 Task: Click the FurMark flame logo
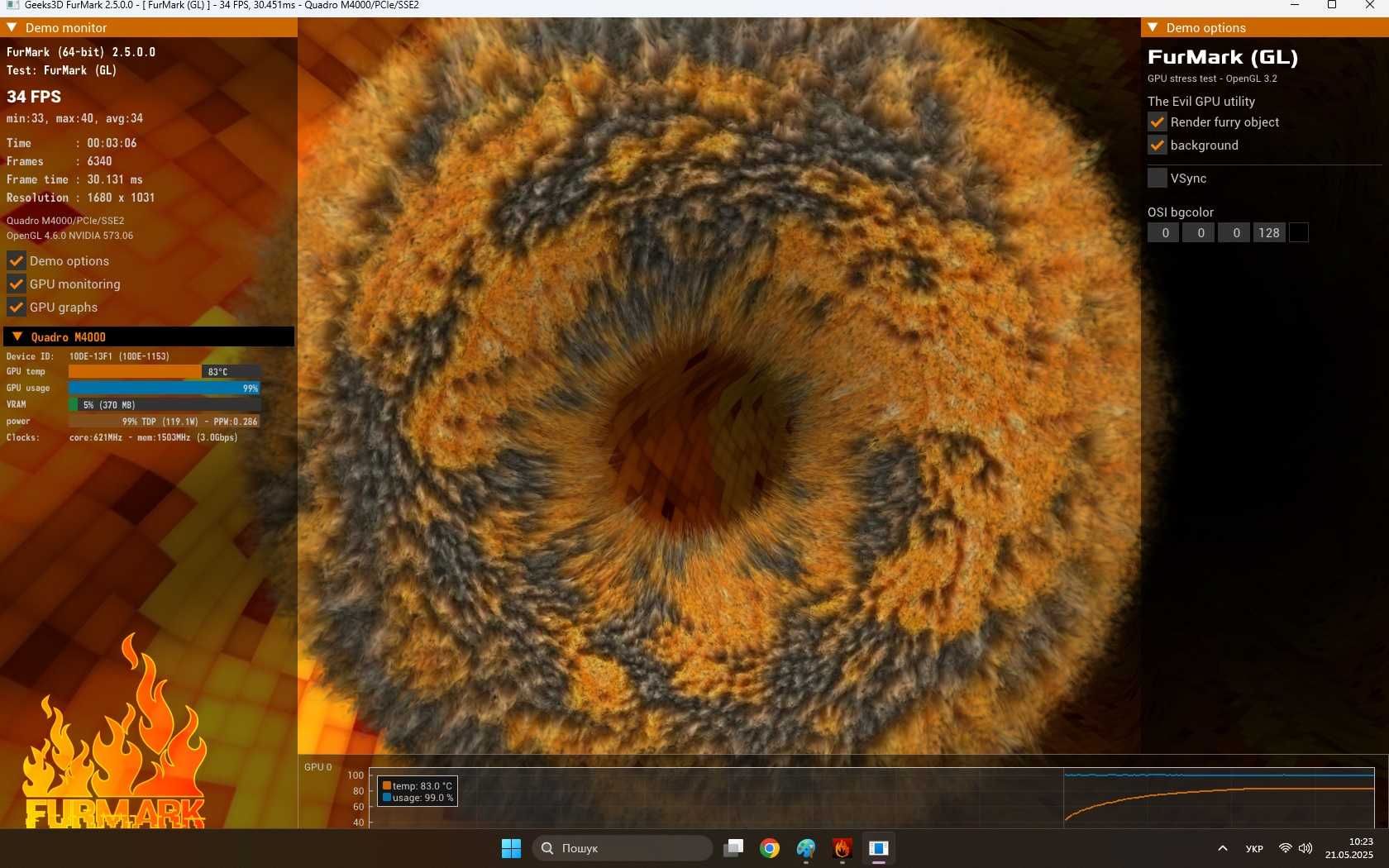click(114, 732)
